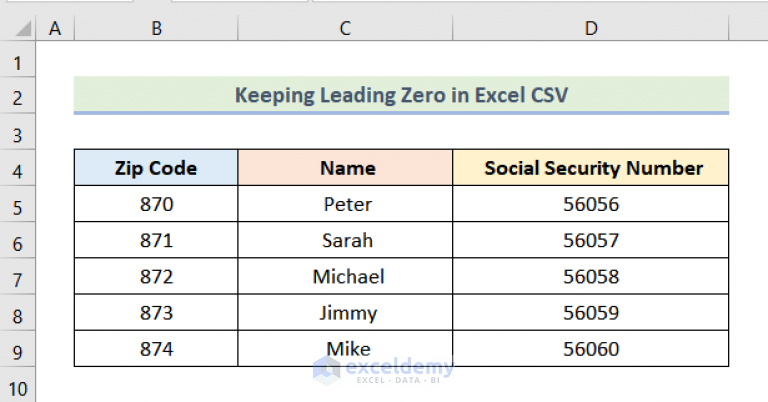Click the title cell 'Keeping Leading Zero in Excel CSV'

pyautogui.click(x=401, y=95)
